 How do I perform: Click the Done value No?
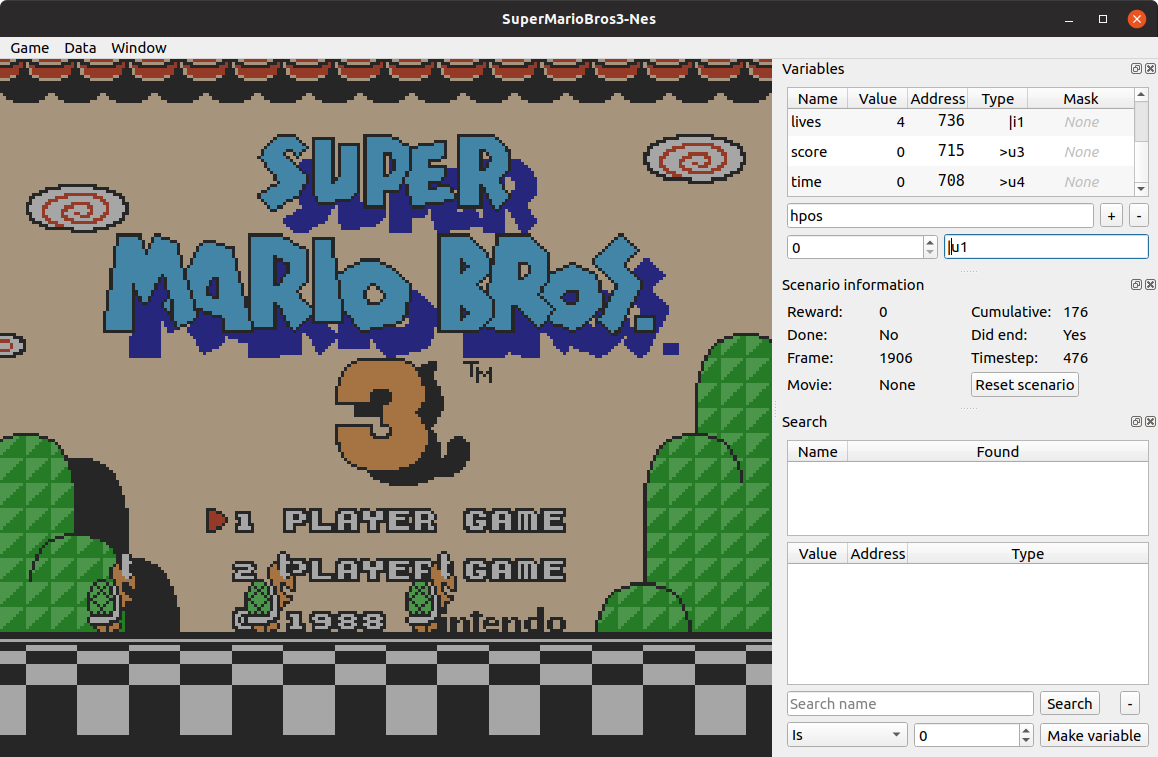tap(888, 335)
